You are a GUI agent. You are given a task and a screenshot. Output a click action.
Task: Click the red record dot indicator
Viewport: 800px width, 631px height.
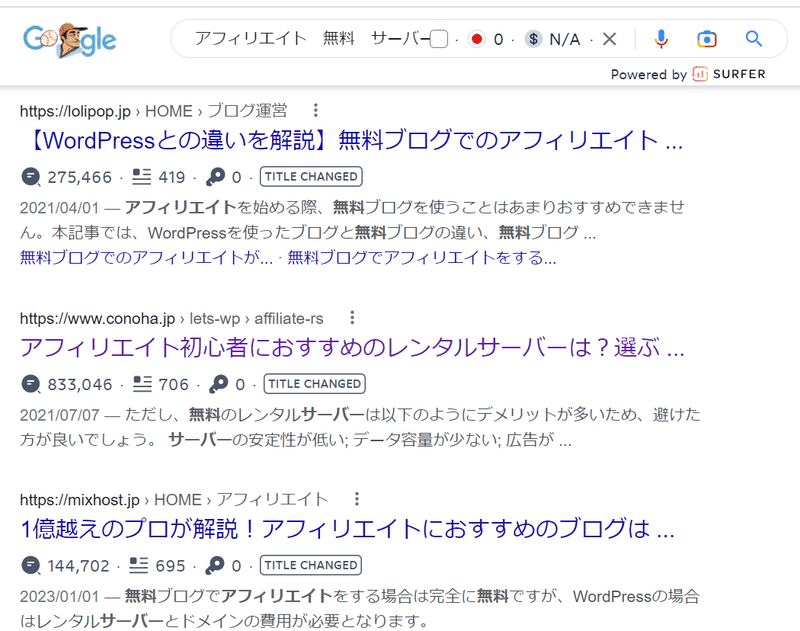coord(477,39)
